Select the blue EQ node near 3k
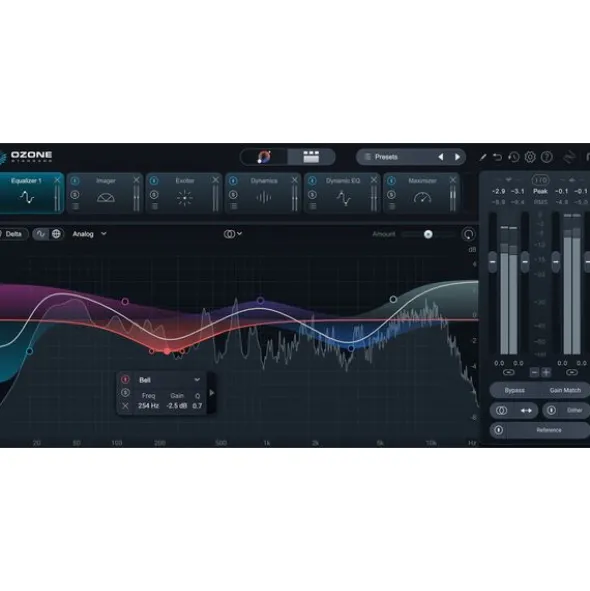Viewport: 590px width, 591px height. tap(351, 348)
